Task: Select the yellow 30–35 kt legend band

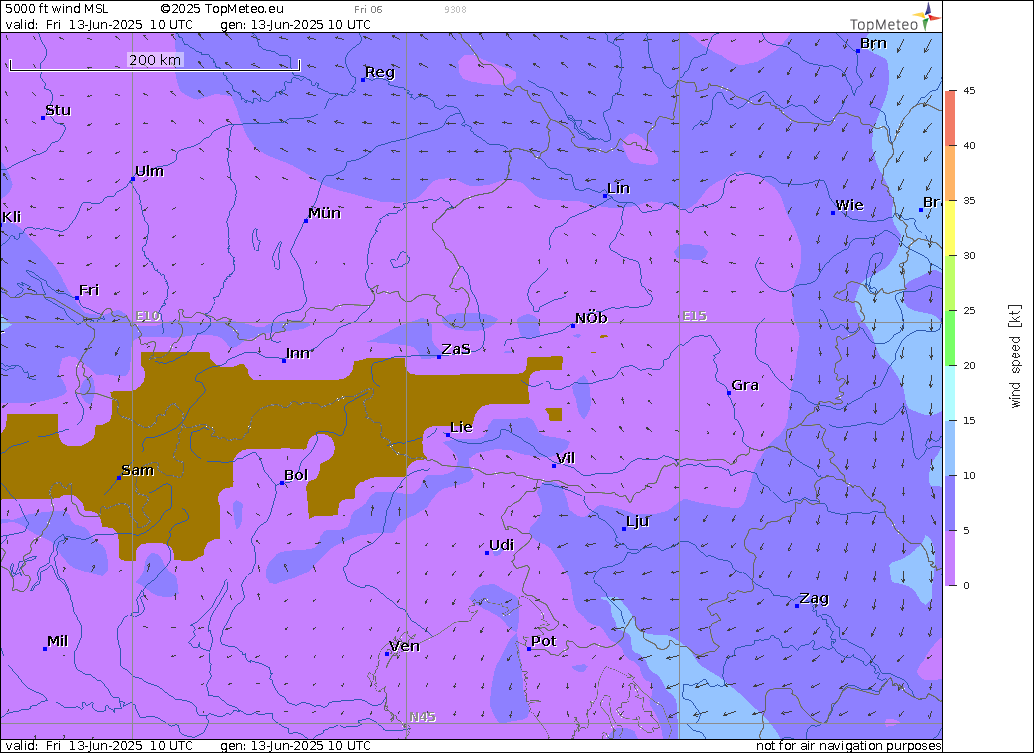Action: 950,228
